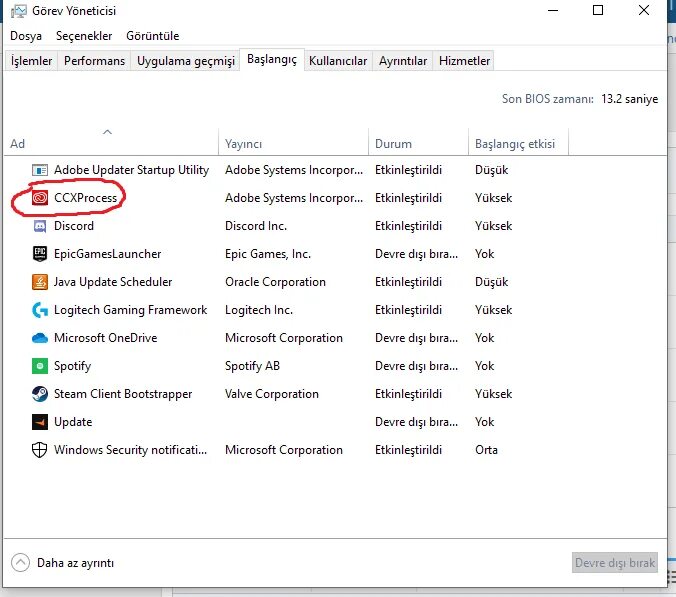
Task: Select the Windows Security notification row name
Action: pyautogui.click(x=130, y=450)
